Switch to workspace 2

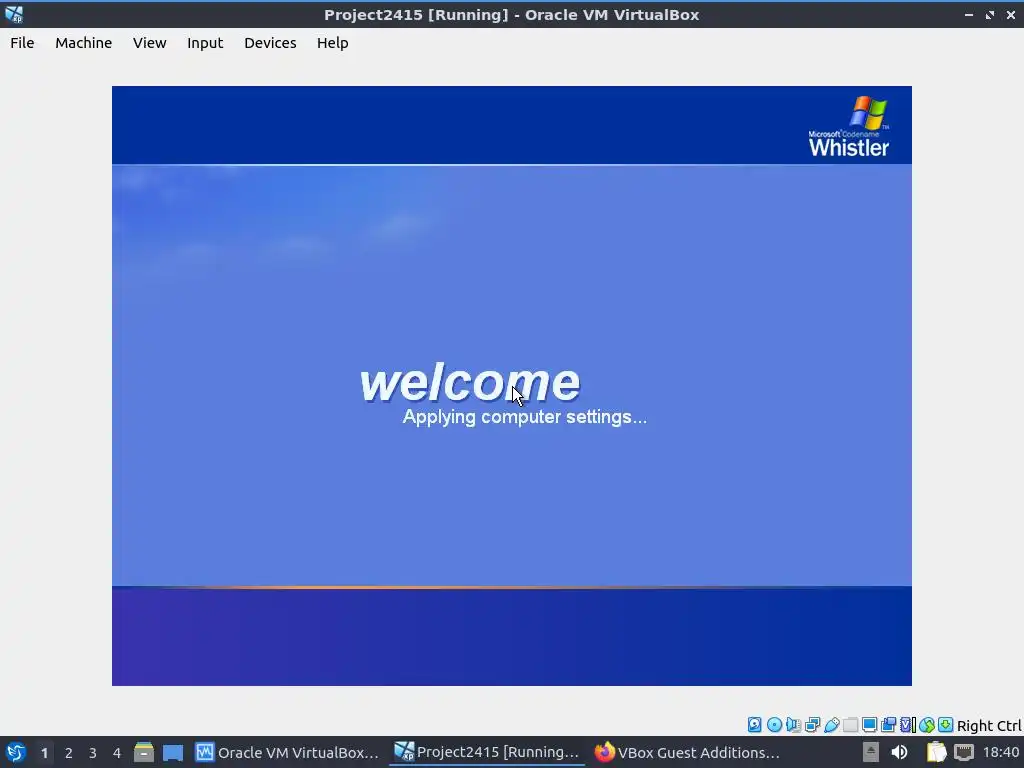click(69, 753)
